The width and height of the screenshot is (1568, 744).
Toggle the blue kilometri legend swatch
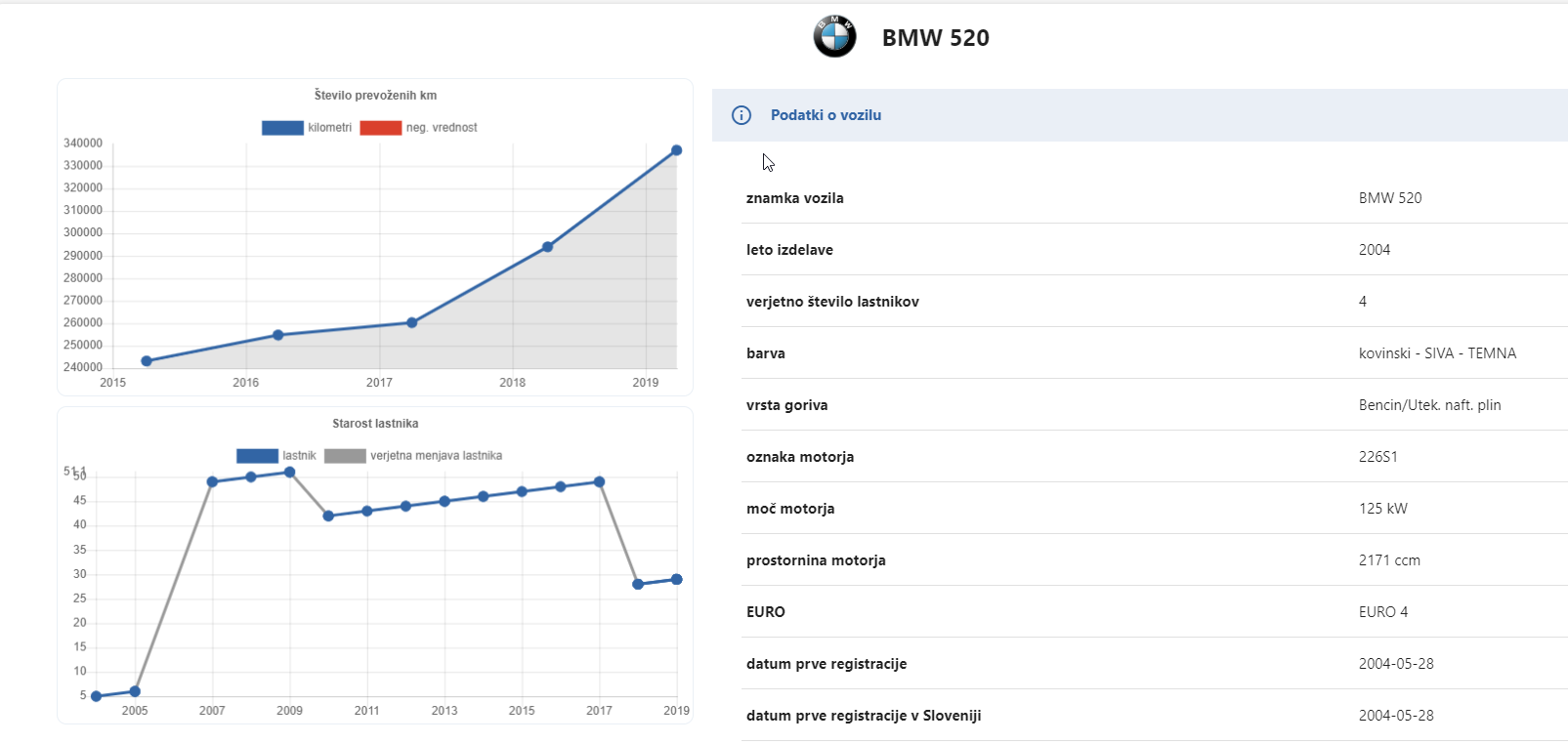coord(282,128)
